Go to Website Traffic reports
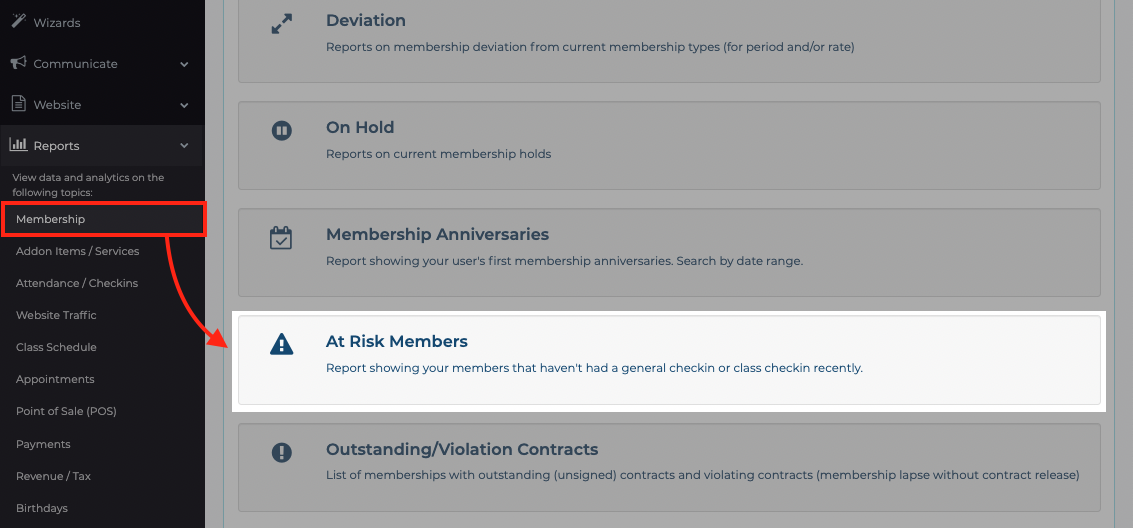This screenshot has width=1133, height=528. [x=56, y=315]
